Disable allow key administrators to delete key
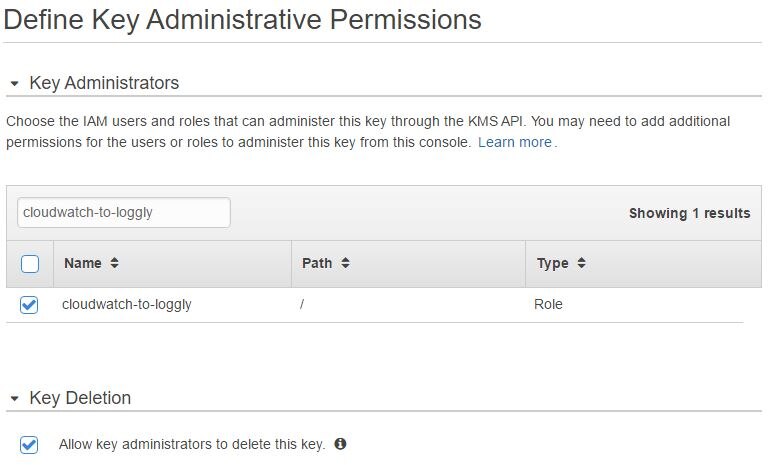 tap(30, 444)
